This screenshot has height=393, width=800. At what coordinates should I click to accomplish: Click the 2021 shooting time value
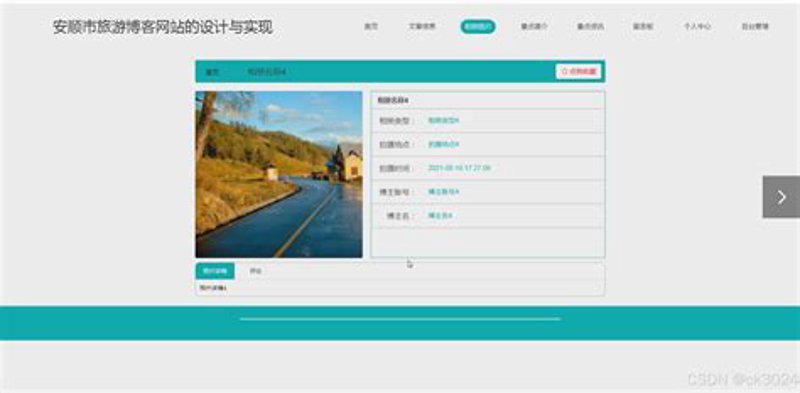click(459, 168)
